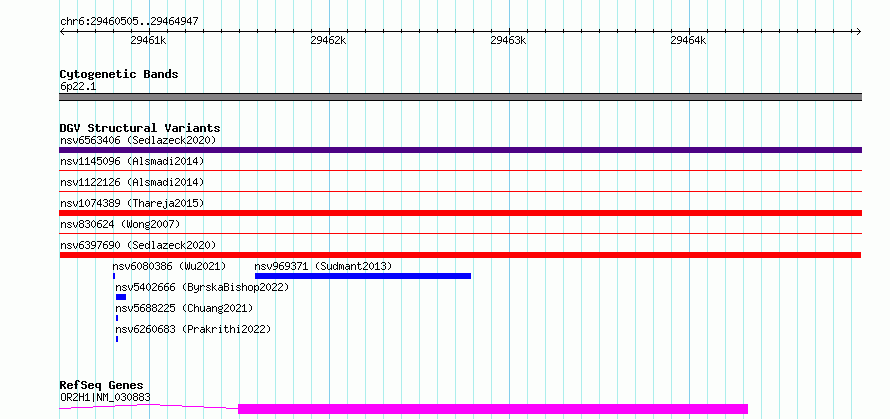Screen dimensions: 890x419
Task: Click the first nsv1145096 (Alsmadi2014) label
Action: (x=132, y=161)
